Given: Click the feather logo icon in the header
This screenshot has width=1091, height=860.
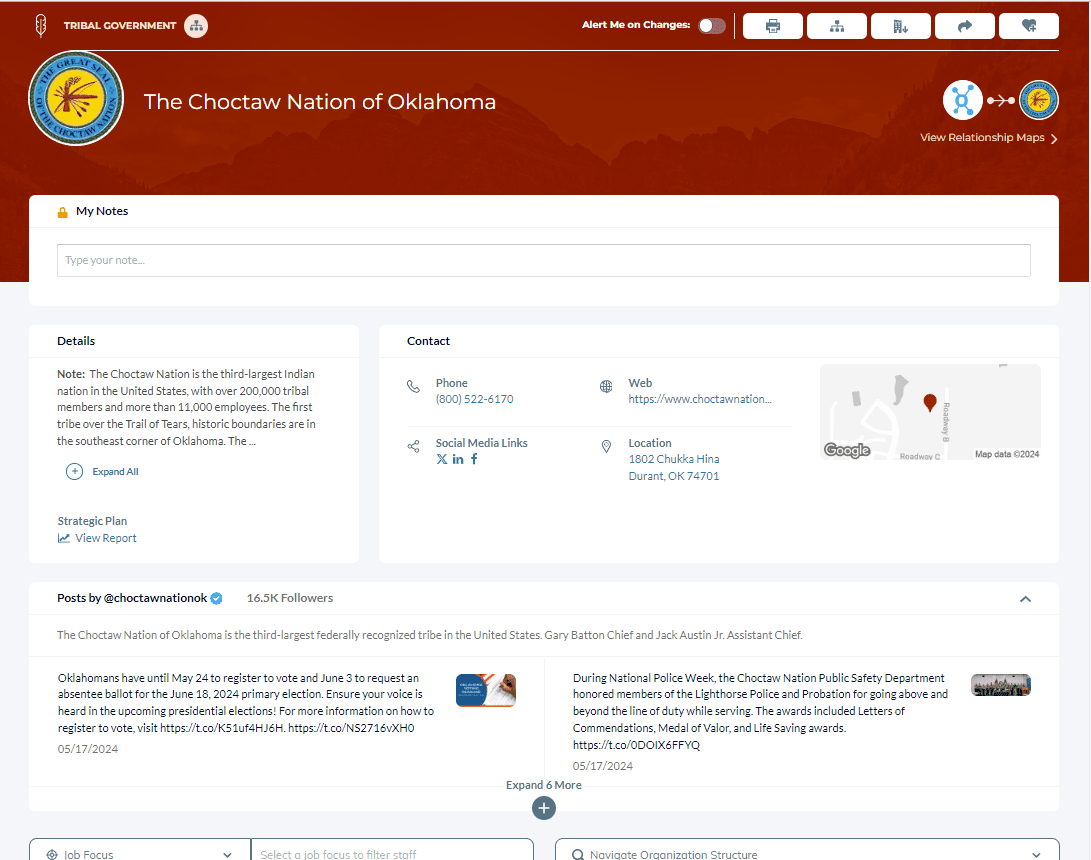Looking at the screenshot, I should coord(41,26).
